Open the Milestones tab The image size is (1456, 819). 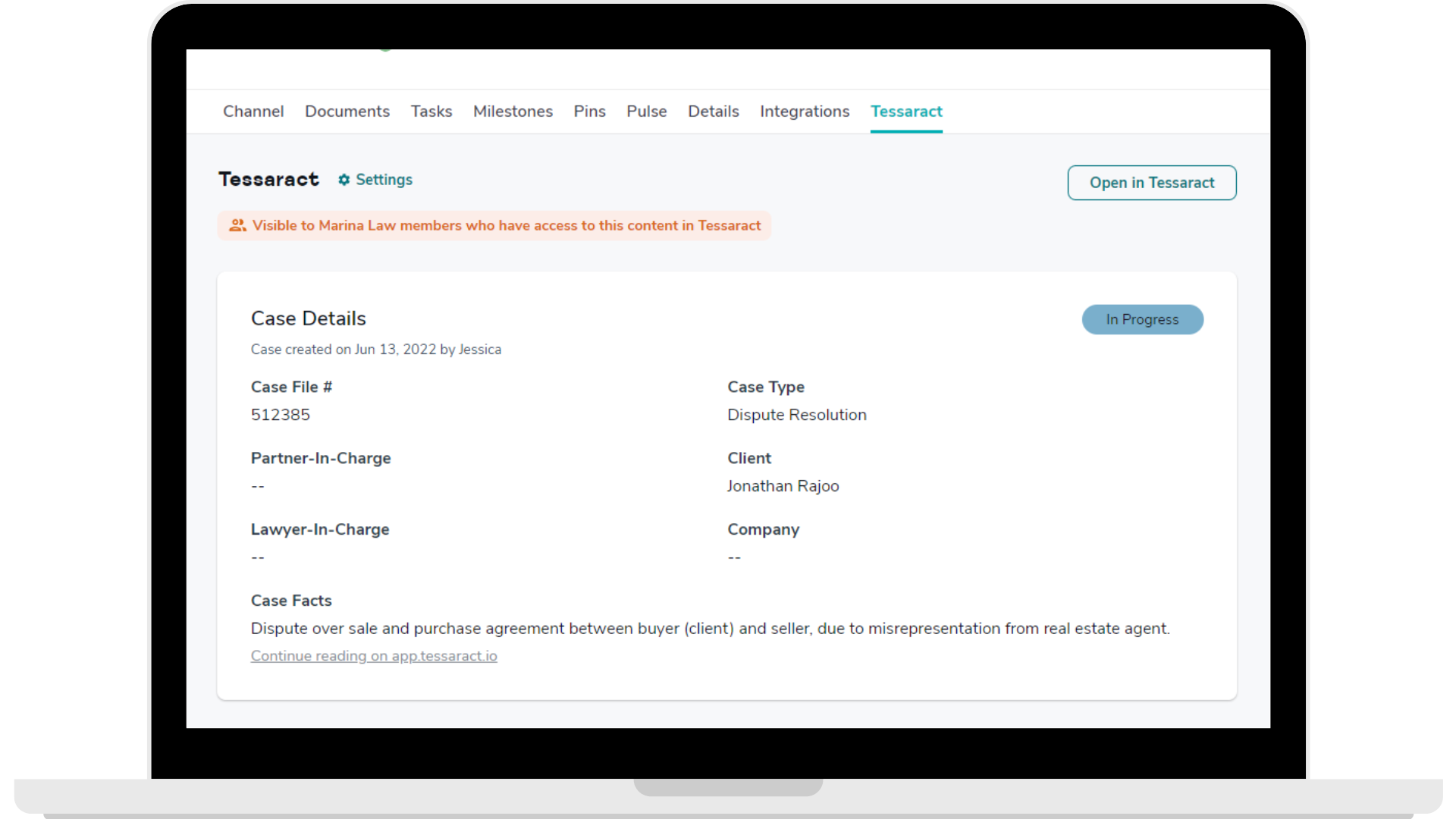(513, 111)
